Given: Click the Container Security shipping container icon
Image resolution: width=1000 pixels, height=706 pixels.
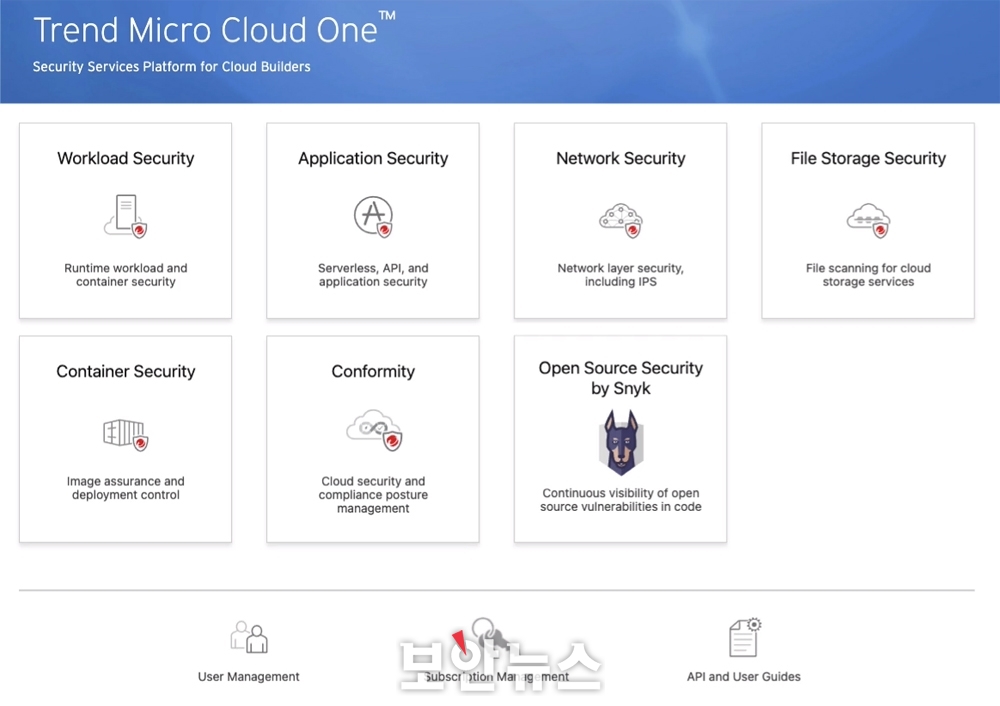Looking at the screenshot, I should tap(126, 434).
